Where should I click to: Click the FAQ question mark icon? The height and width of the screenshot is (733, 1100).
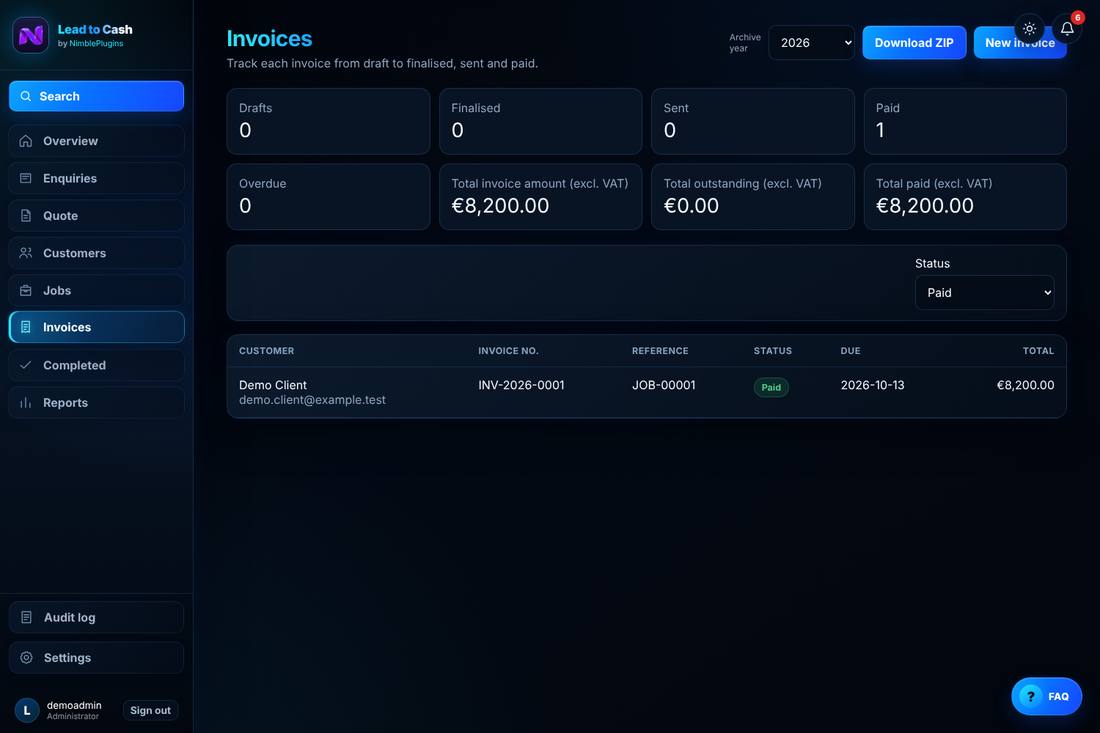pyautogui.click(x=1031, y=696)
